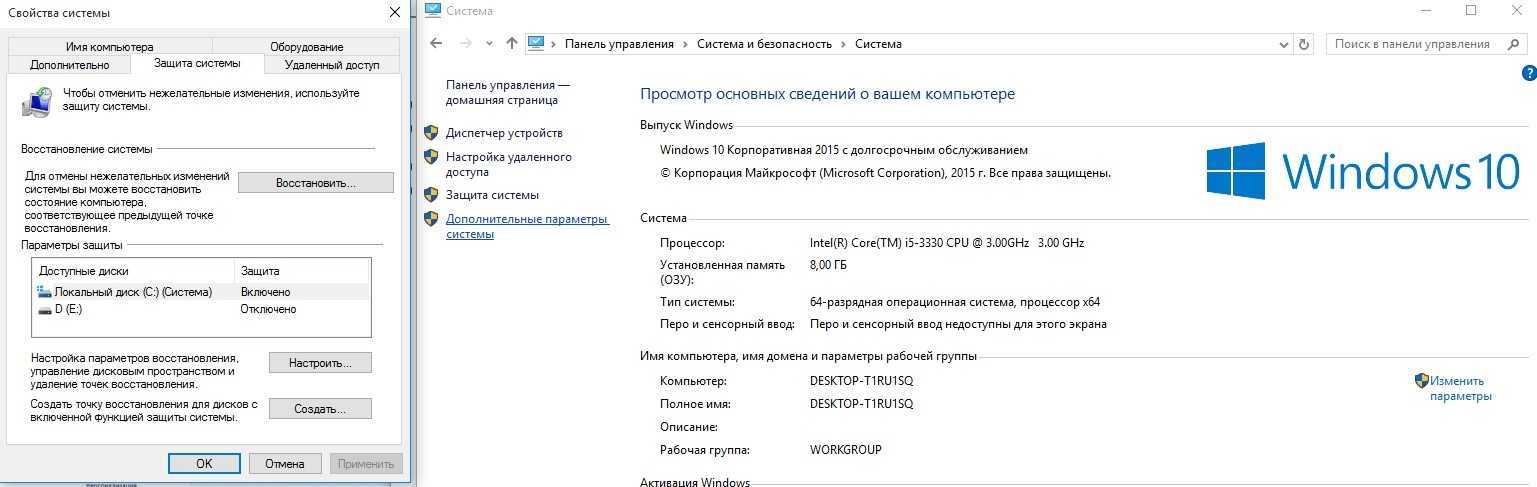Screen dimensions: 1537x487
Task: Switch to 'Оборудование' tab
Action: pyautogui.click(x=306, y=46)
